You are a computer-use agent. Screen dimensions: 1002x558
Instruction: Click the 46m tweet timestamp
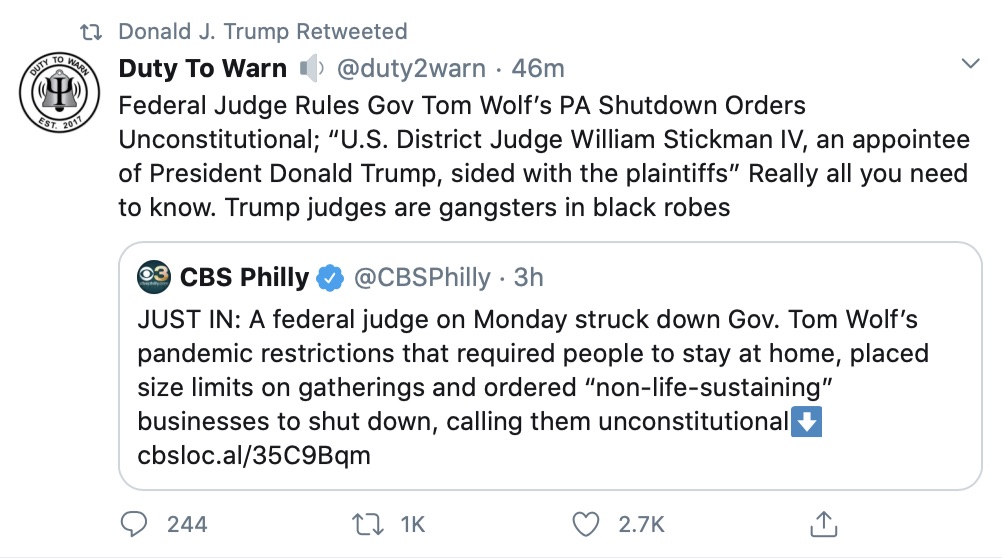click(538, 69)
